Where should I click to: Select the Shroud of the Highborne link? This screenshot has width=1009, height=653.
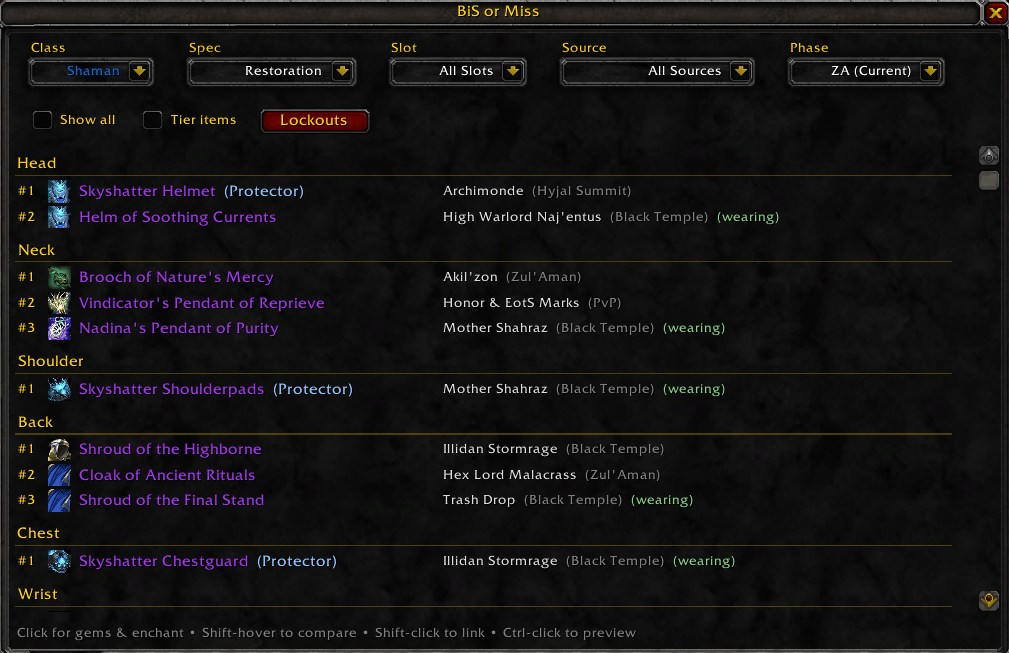click(171, 449)
